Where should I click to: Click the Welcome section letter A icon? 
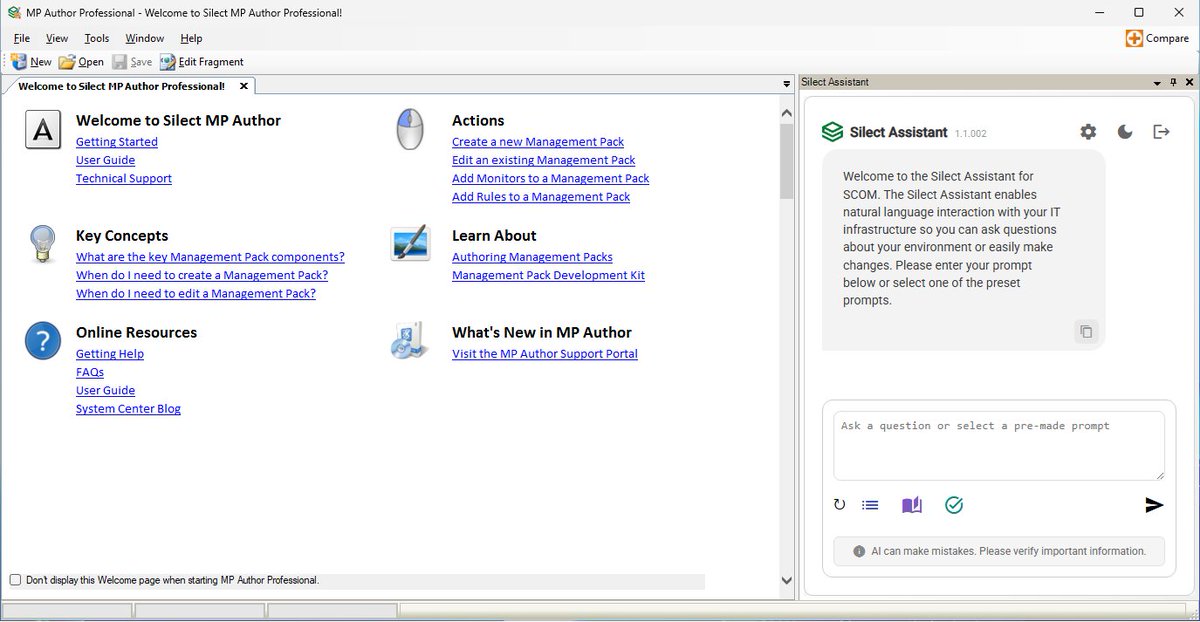[42, 130]
